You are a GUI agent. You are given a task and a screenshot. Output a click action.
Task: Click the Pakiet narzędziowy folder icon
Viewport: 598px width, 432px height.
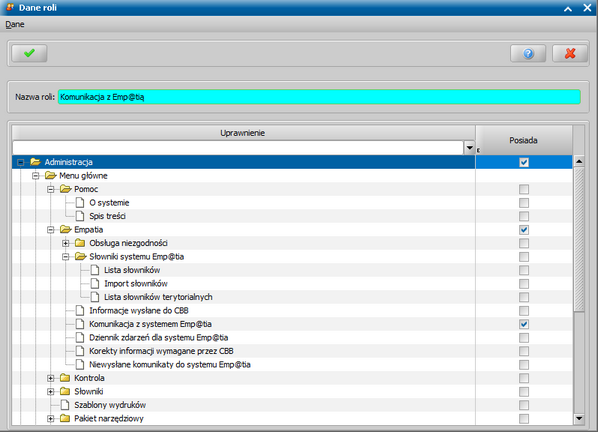pyautogui.click(x=65, y=418)
